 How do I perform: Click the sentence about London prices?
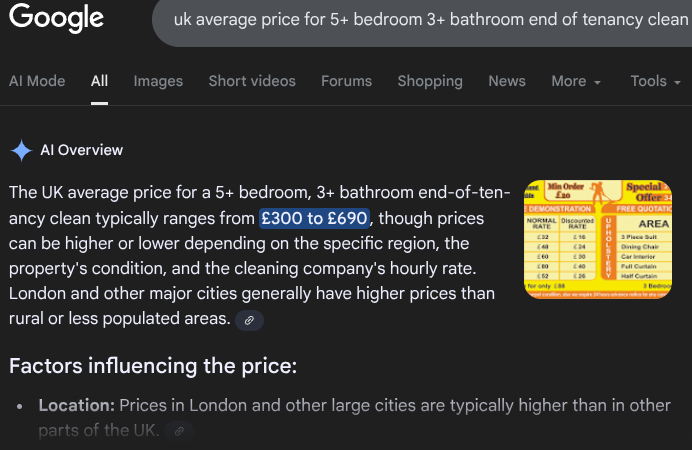250,293
